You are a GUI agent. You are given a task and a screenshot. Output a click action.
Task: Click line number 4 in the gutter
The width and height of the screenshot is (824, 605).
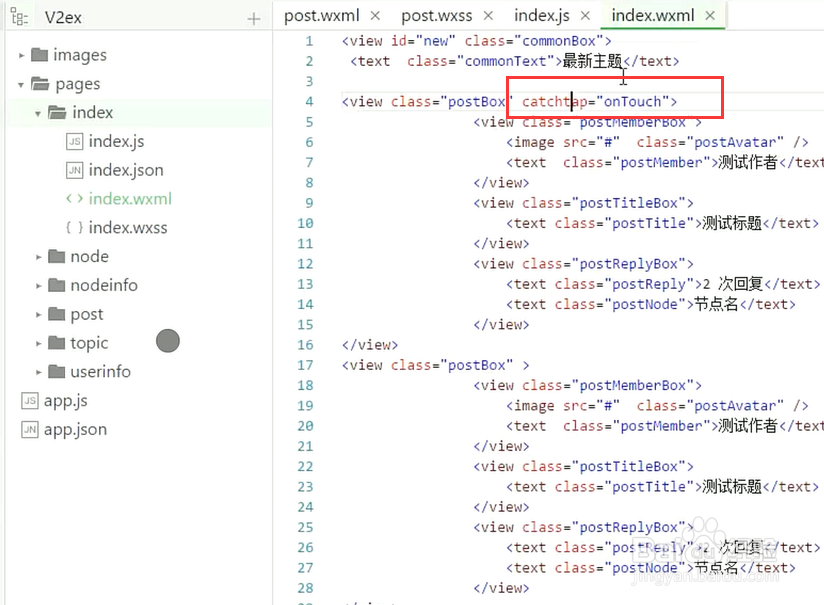pyautogui.click(x=309, y=101)
